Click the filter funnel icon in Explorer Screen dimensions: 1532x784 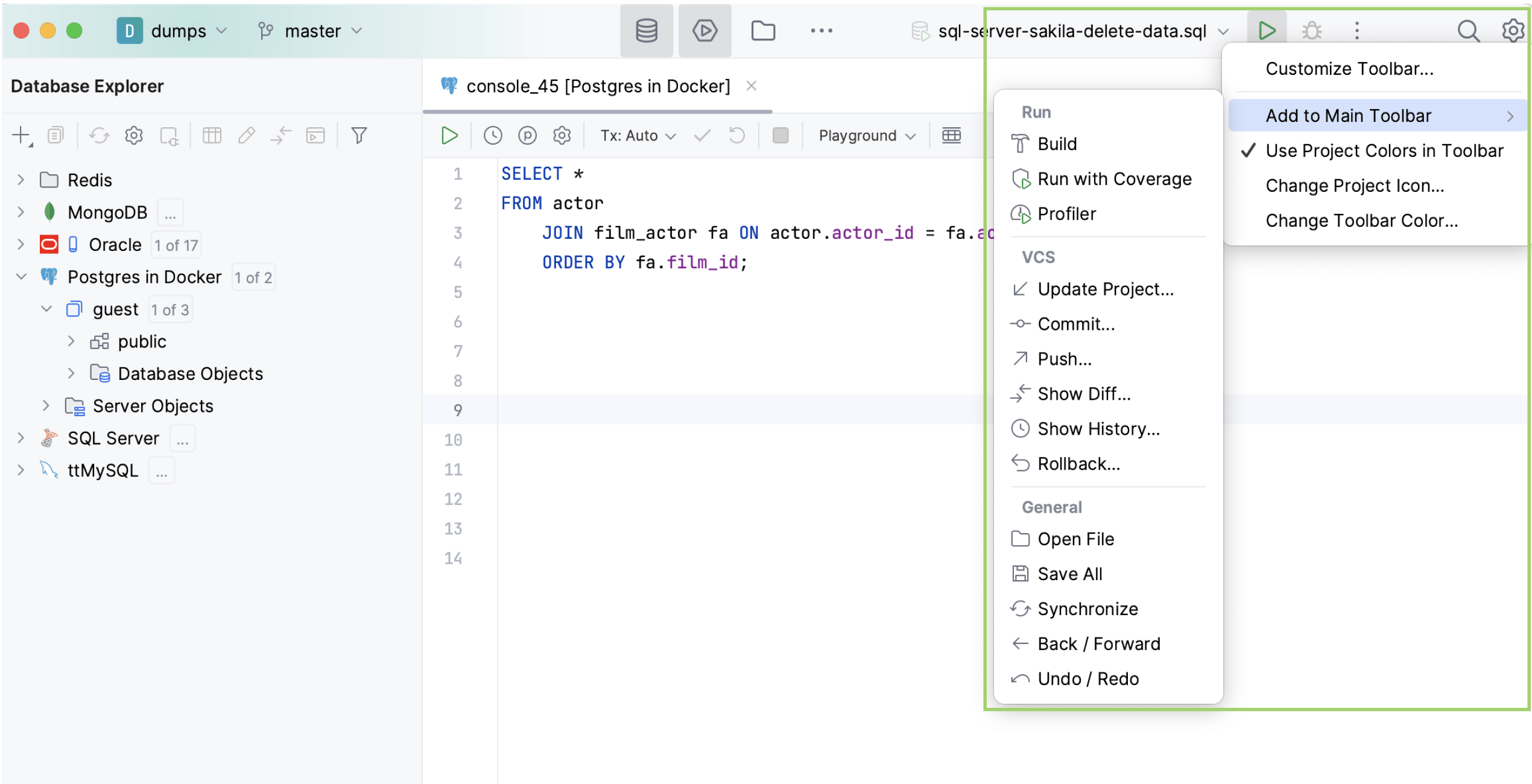point(359,136)
